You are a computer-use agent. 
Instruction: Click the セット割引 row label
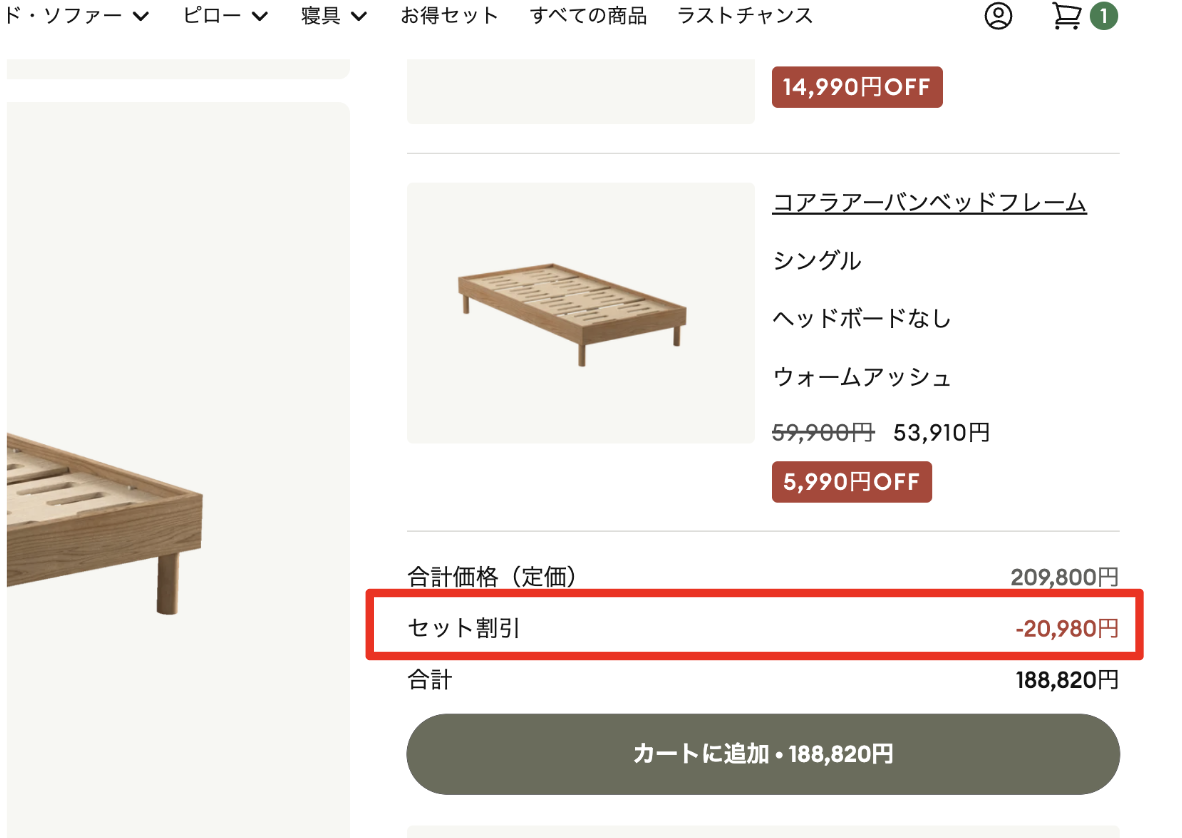click(464, 628)
